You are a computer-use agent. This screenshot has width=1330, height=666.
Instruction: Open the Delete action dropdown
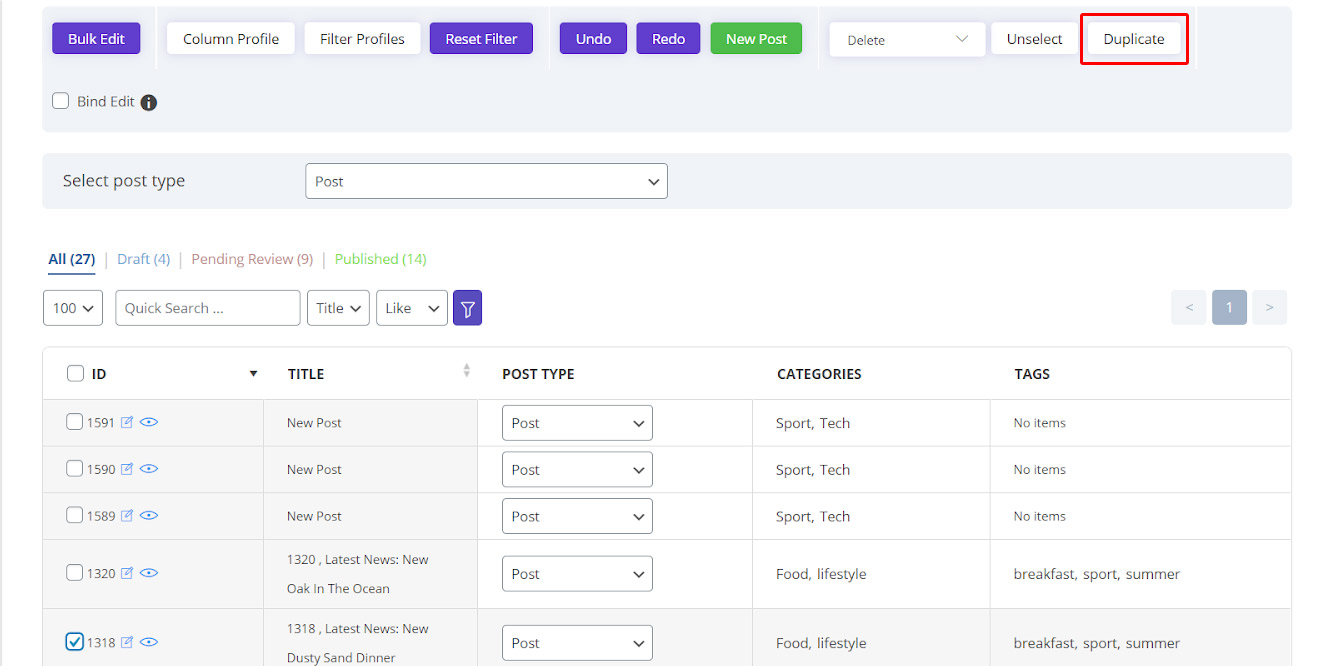(907, 40)
